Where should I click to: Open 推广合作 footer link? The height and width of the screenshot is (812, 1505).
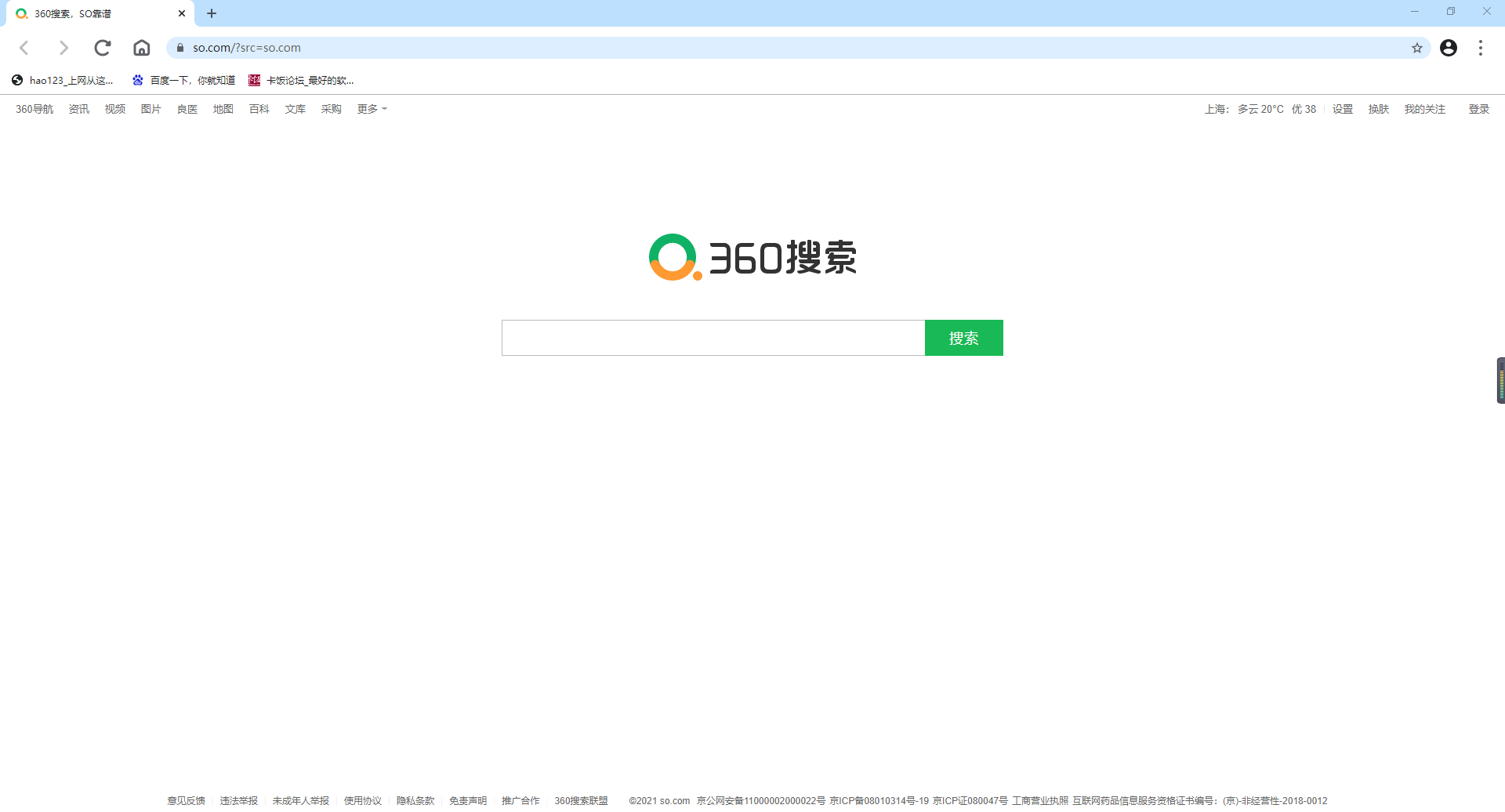pyautogui.click(x=520, y=800)
